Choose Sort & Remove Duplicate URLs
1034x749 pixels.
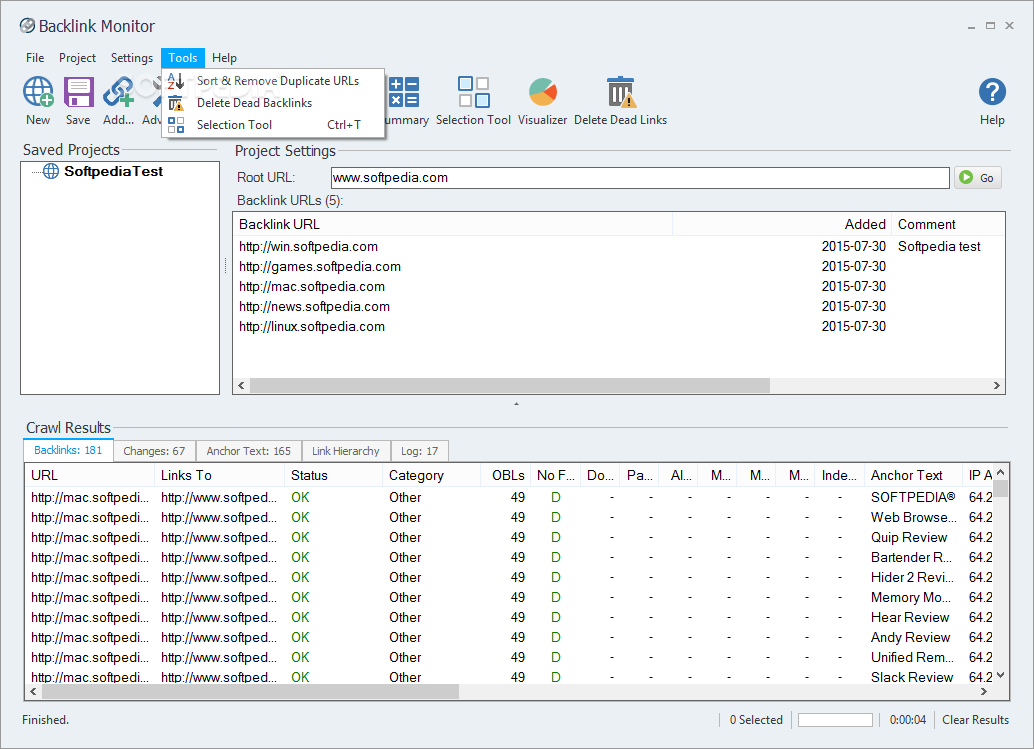(x=277, y=81)
